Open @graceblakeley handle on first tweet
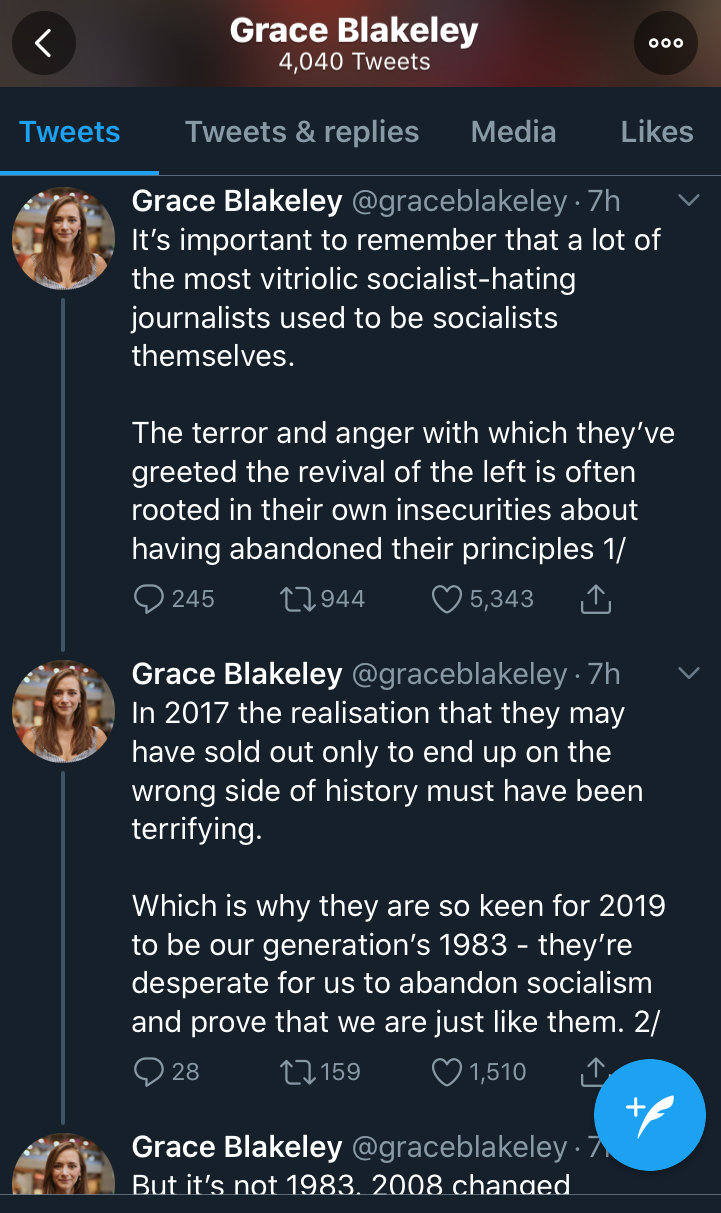Viewport: 721px width, 1213px height. [x=459, y=202]
